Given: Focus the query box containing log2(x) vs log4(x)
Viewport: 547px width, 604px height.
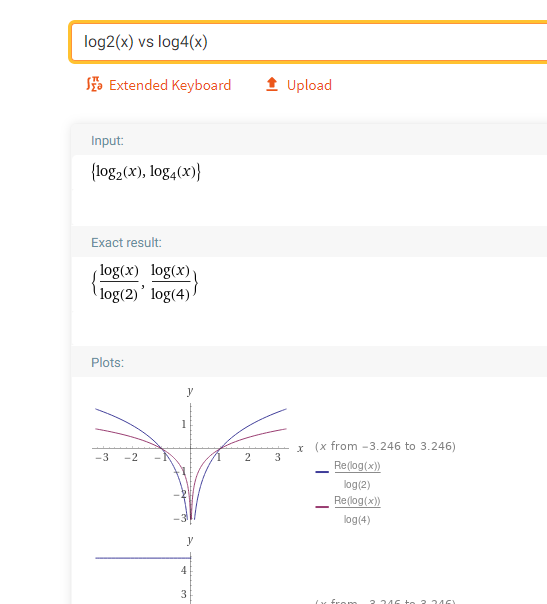Looking at the screenshot, I should tap(308, 42).
